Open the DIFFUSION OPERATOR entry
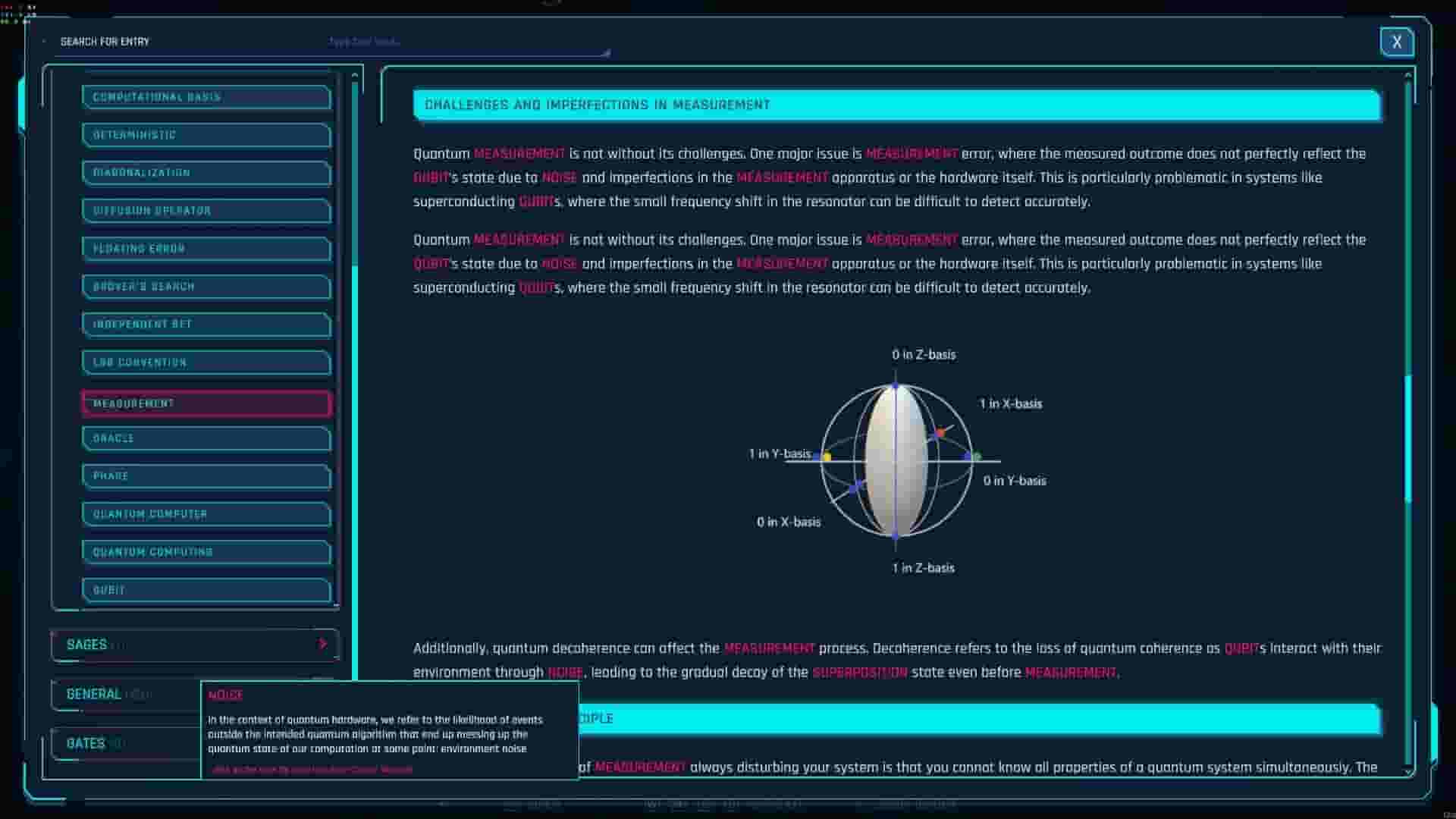Viewport: 1456px width, 819px height. 206,211
